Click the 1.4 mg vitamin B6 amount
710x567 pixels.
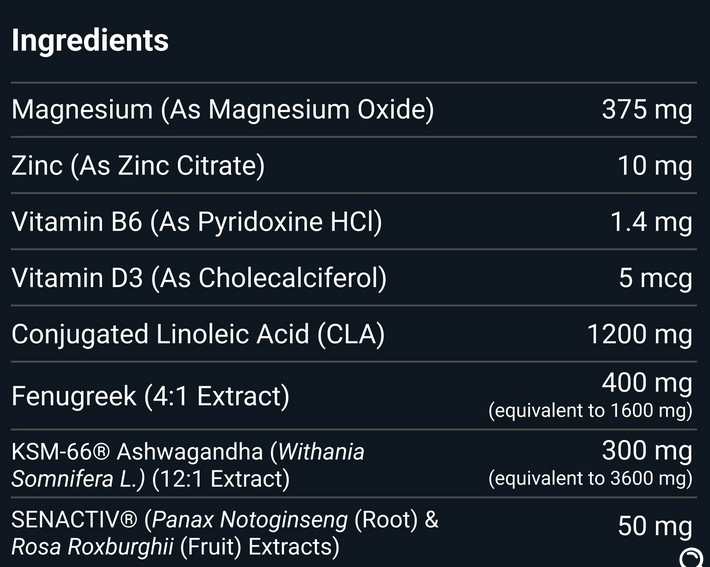tap(651, 222)
